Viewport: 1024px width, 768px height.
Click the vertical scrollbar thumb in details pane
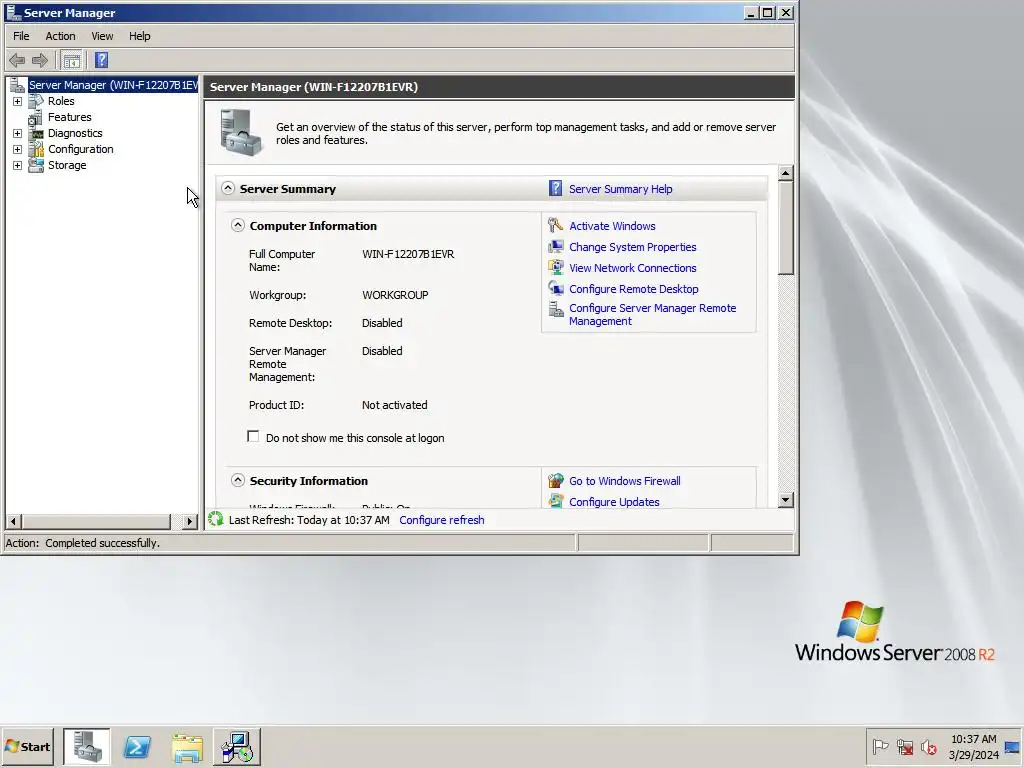[786, 228]
